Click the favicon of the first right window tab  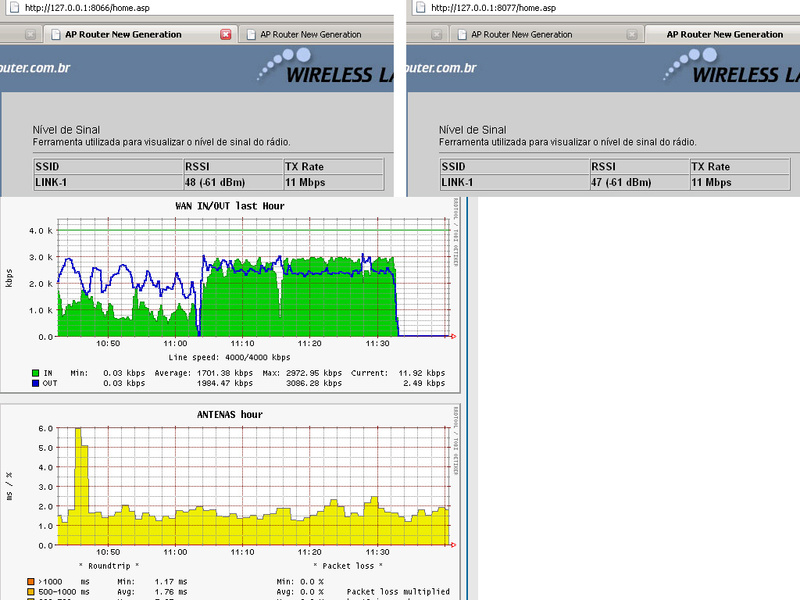[x=461, y=34]
